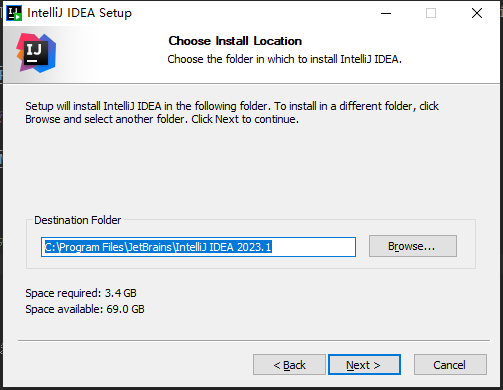
Task: Click Next to continue installation
Action: tap(364, 365)
